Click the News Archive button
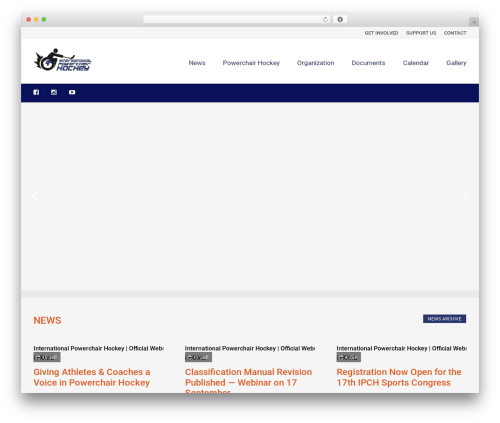500x423 pixels. [x=444, y=319]
